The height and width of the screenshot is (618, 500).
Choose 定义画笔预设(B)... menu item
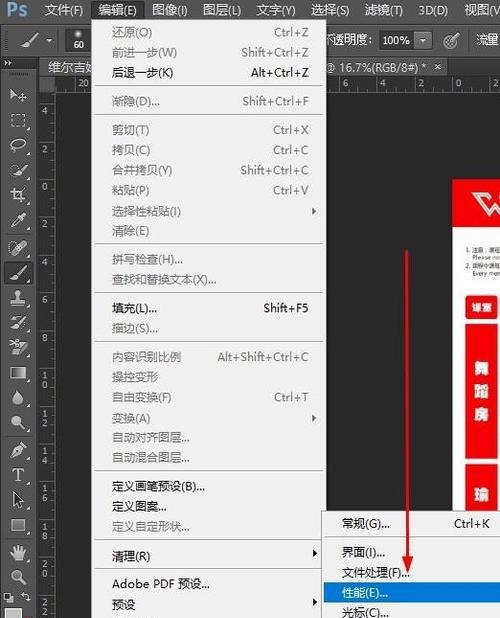pos(210,486)
